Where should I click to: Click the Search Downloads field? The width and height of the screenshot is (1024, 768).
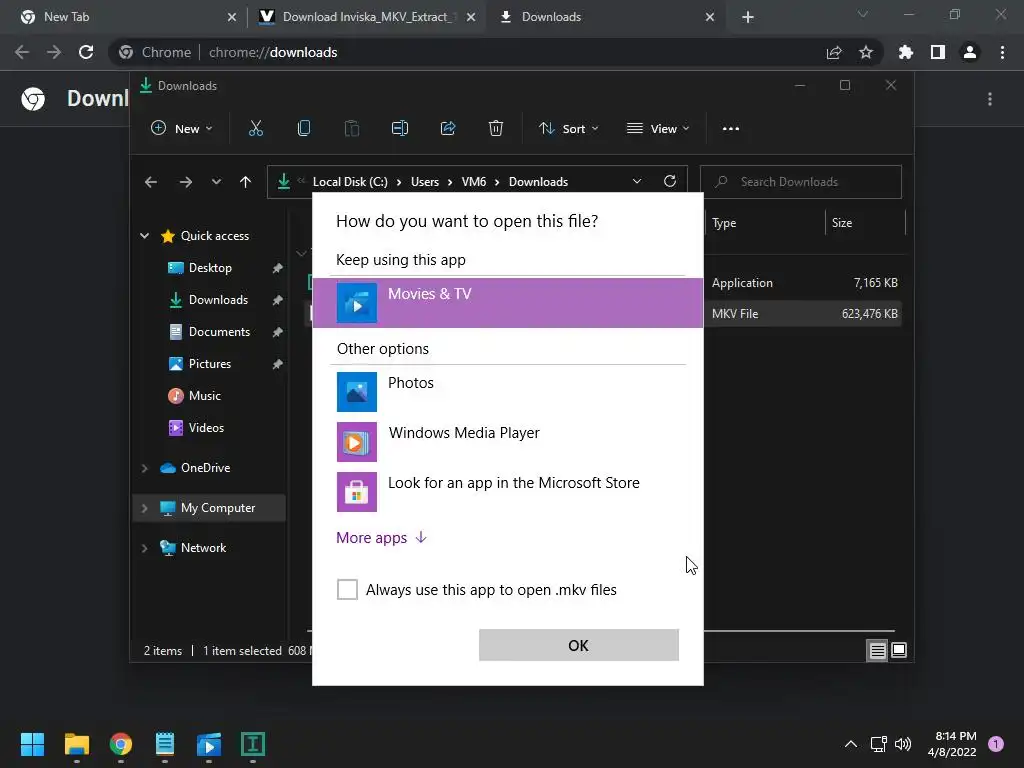(x=801, y=182)
